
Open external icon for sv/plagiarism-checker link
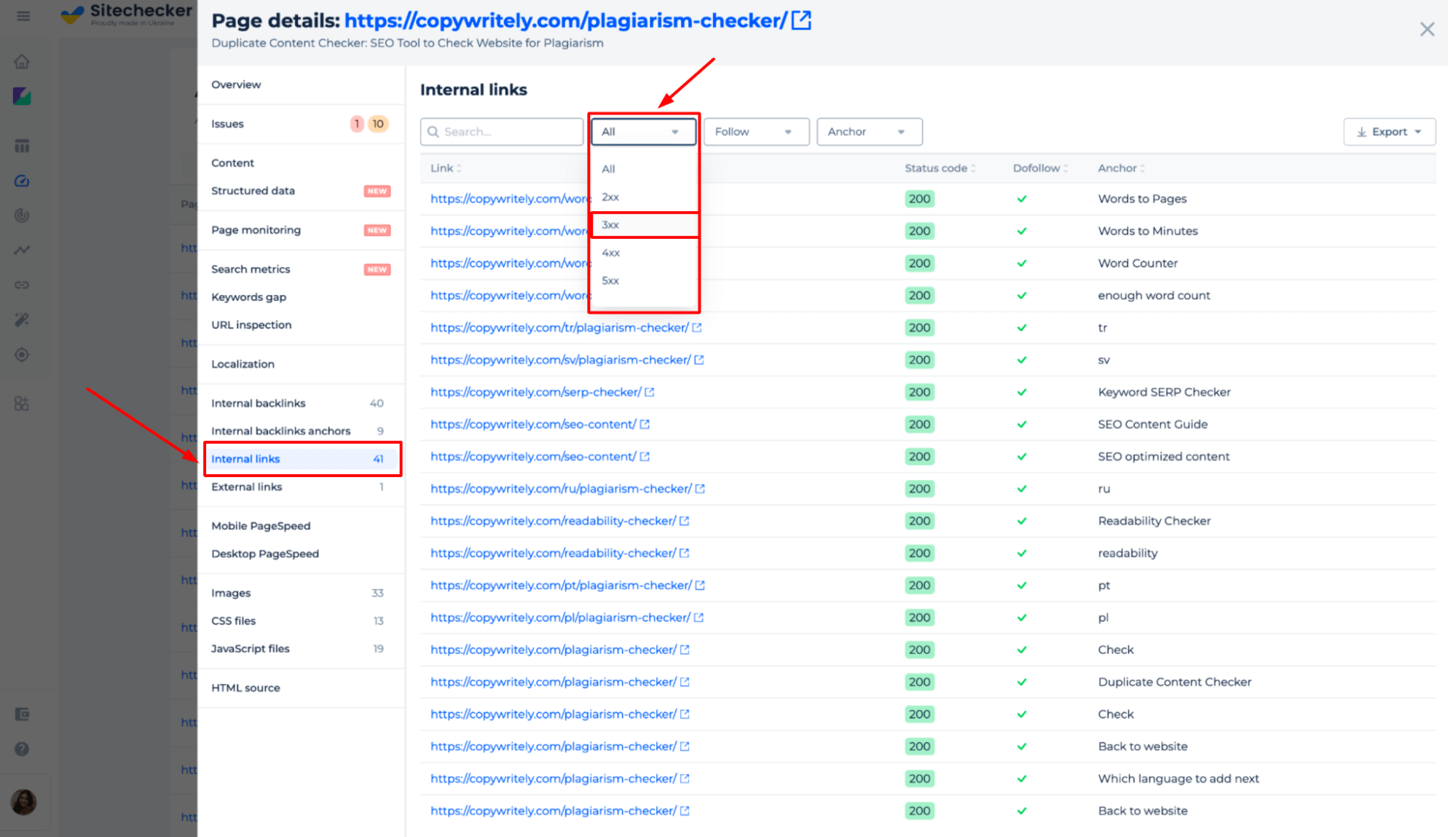699,360
